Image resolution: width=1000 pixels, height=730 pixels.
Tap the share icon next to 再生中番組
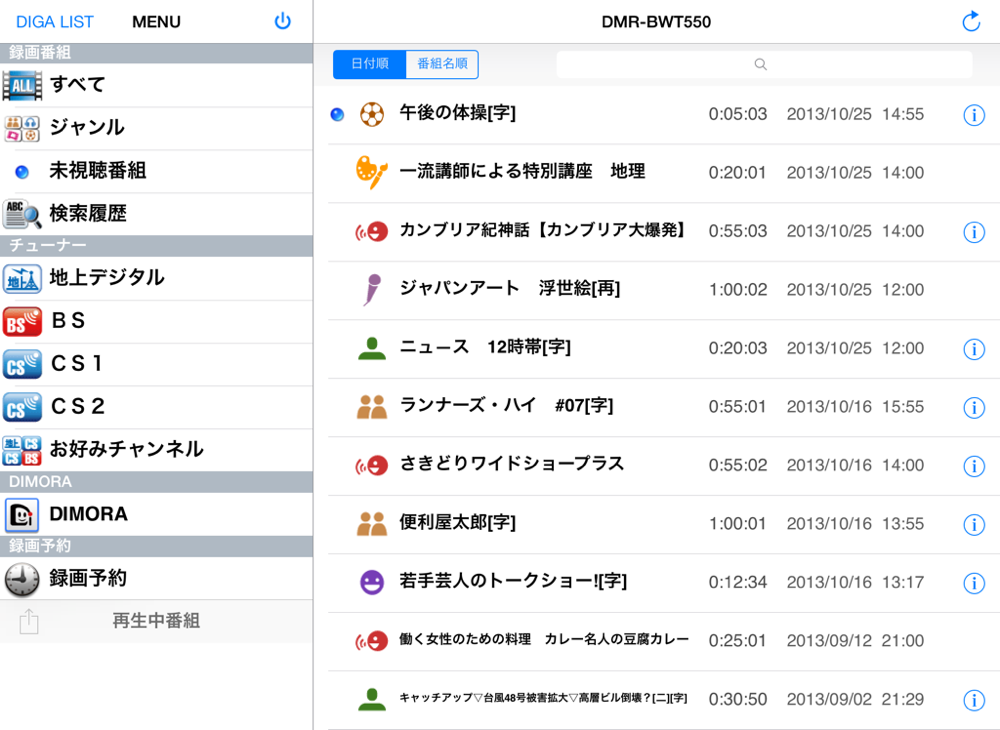coord(29,621)
